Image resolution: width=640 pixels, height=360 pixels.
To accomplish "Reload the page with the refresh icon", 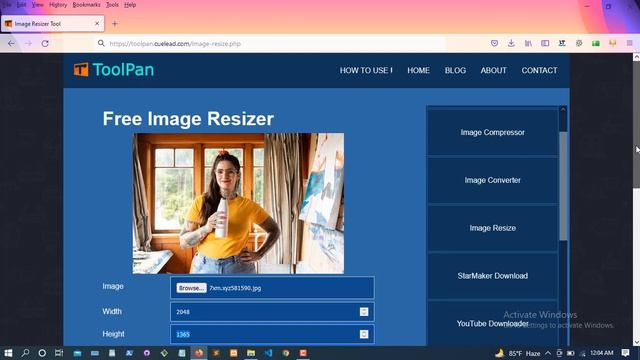I will pos(45,43).
